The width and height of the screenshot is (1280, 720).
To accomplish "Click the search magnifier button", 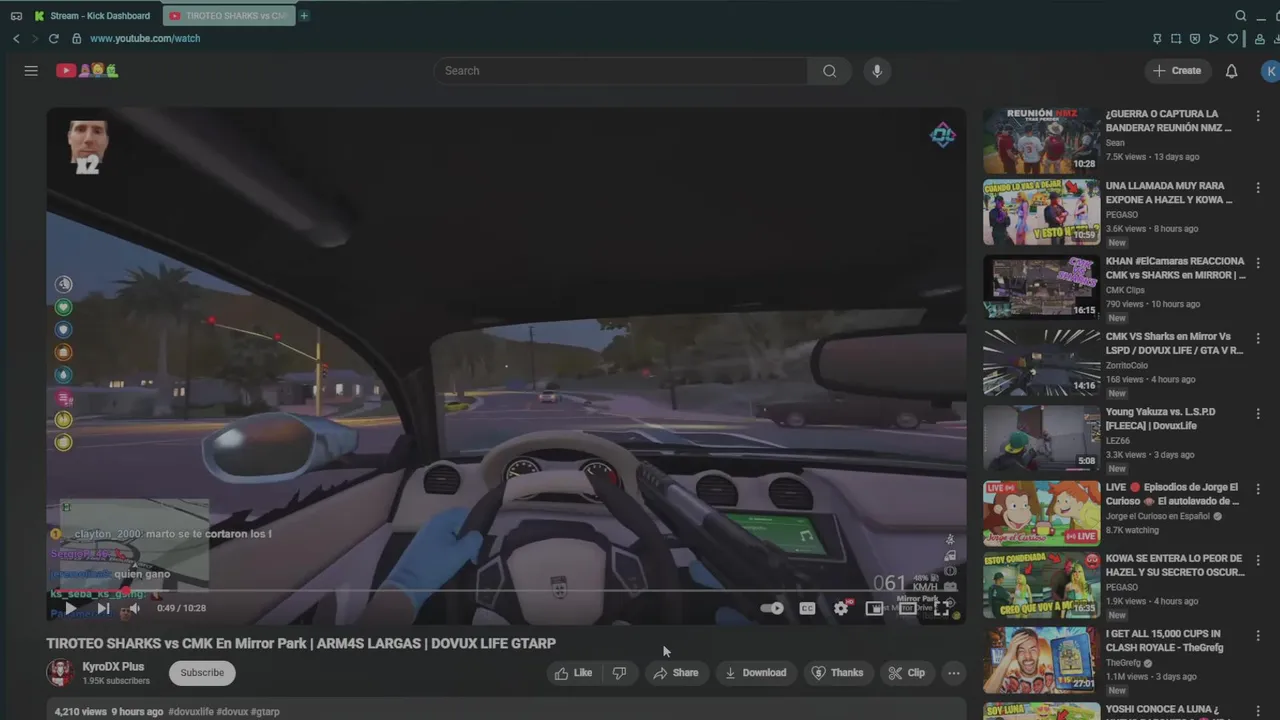I will click(829, 71).
